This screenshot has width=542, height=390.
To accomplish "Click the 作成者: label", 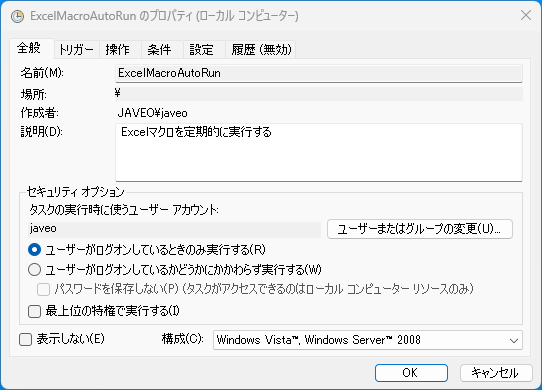I will [39, 113].
